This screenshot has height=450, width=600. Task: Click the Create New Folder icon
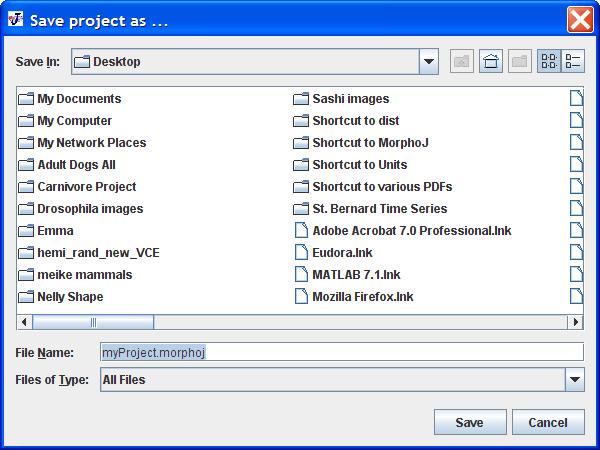point(519,61)
